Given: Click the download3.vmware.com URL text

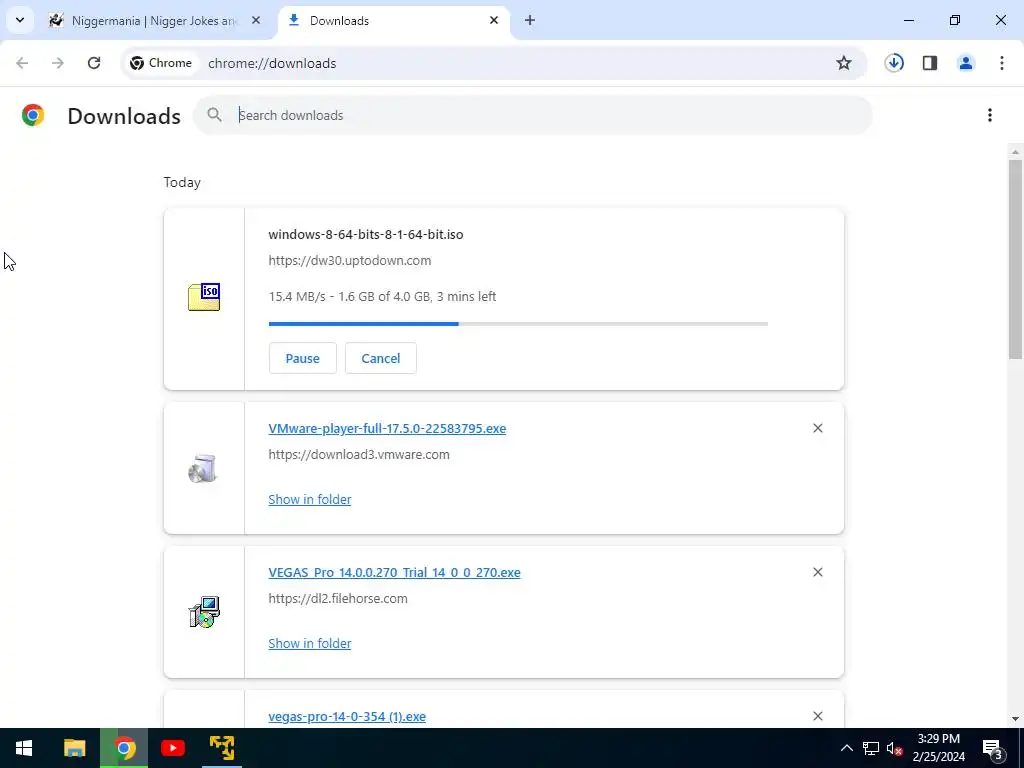Looking at the screenshot, I should pyautogui.click(x=359, y=455).
